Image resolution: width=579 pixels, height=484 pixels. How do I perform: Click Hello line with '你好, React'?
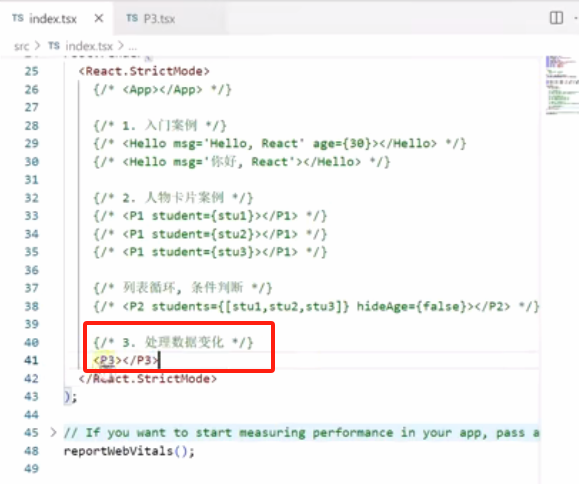(x=241, y=162)
